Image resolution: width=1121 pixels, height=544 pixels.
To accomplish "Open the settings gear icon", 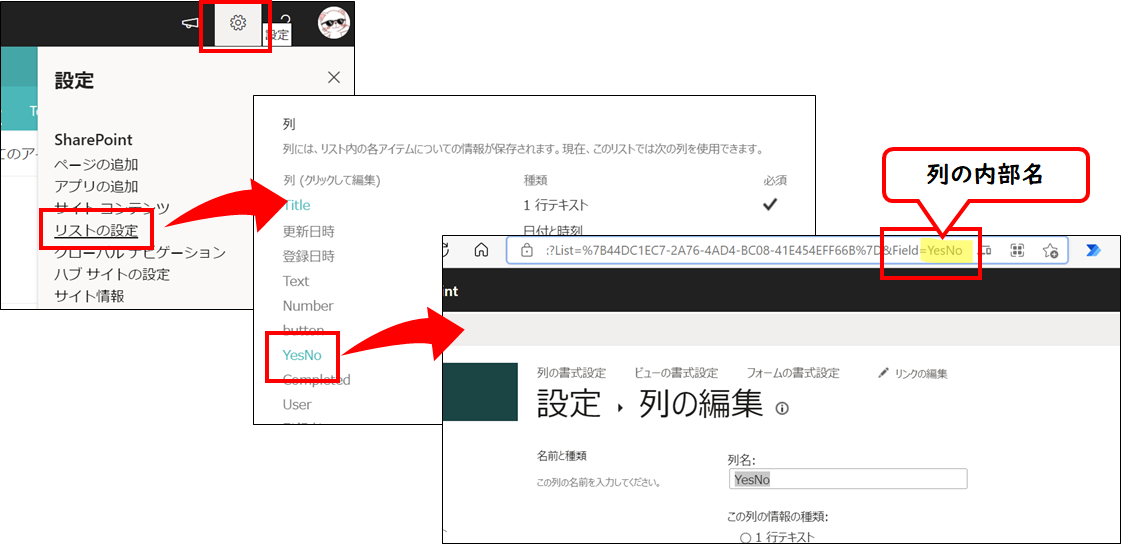I will [x=238, y=24].
